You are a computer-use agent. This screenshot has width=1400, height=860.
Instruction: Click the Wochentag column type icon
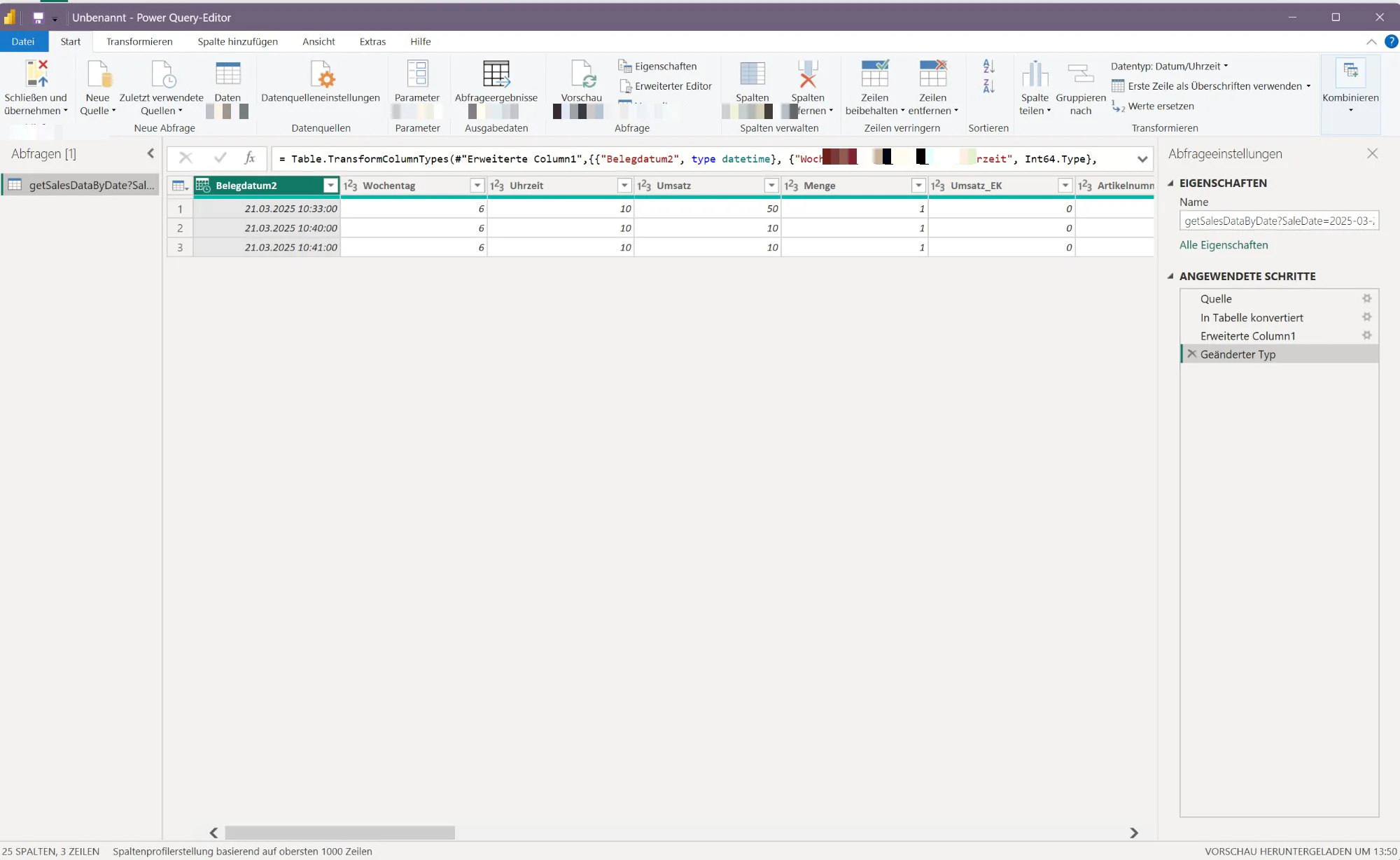(x=351, y=186)
